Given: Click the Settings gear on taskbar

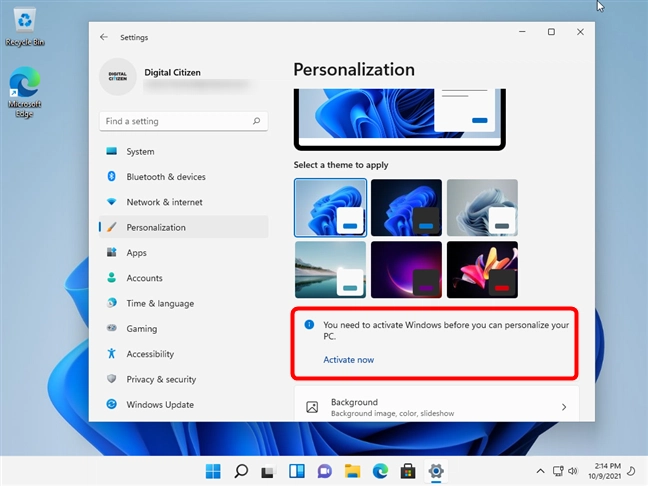Looking at the screenshot, I should click(436, 471).
